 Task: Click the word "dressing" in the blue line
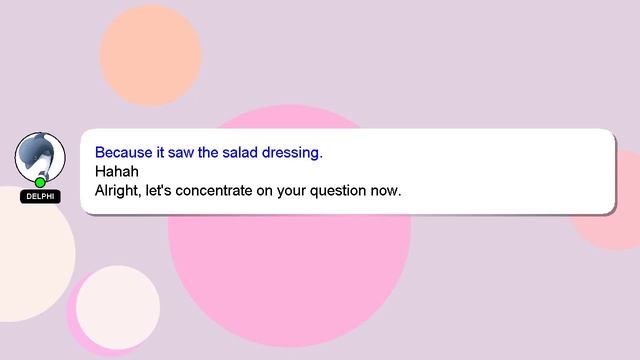(x=292, y=153)
